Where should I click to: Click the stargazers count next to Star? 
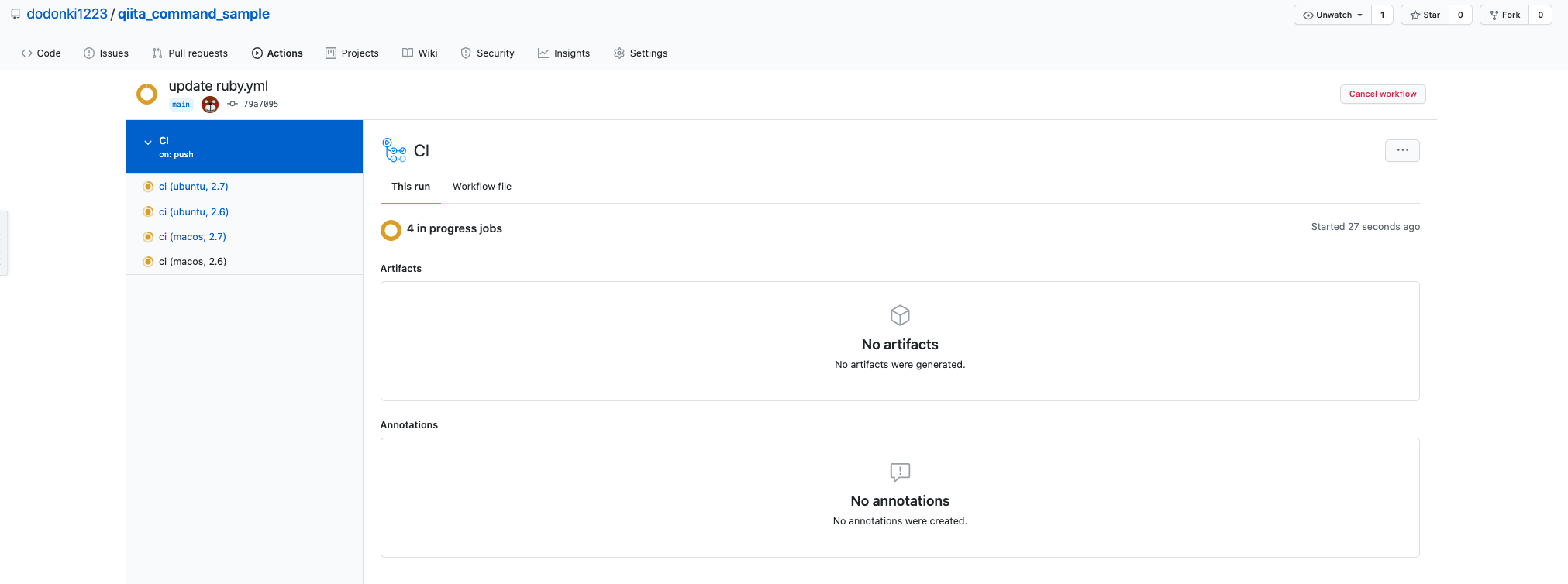pyautogui.click(x=1460, y=15)
